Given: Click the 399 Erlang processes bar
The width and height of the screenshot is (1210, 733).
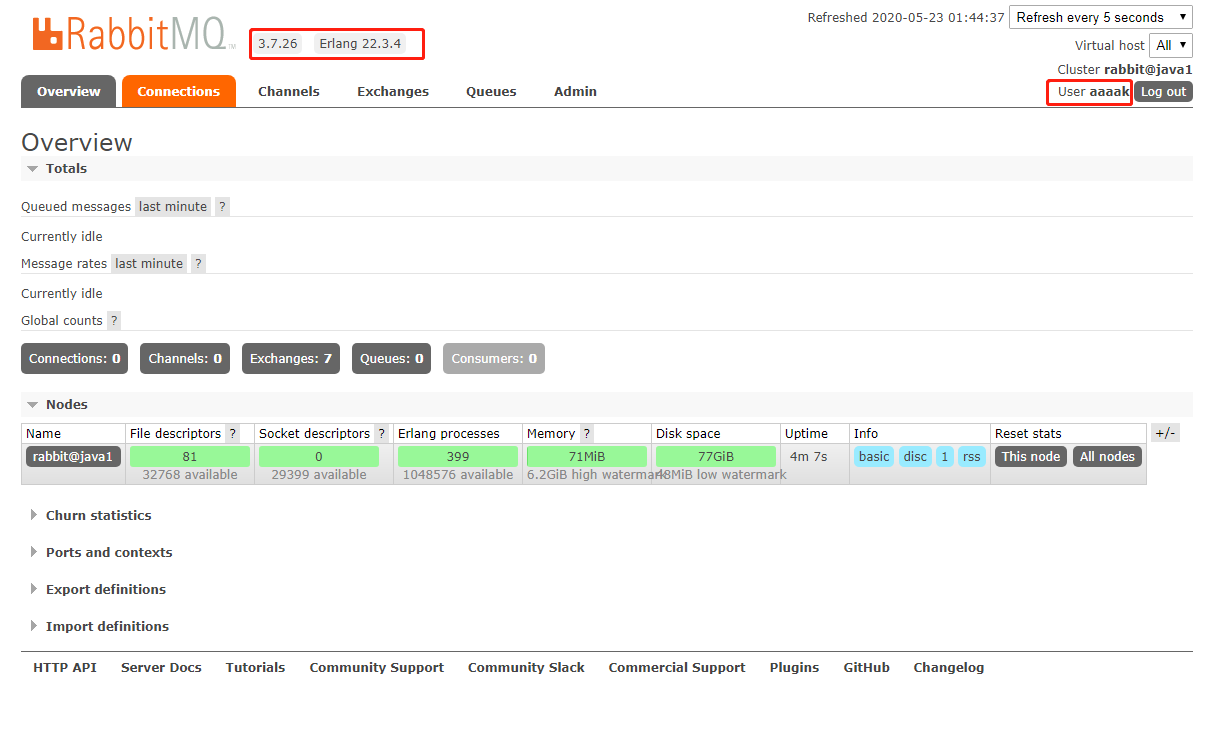Looking at the screenshot, I should (x=458, y=456).
